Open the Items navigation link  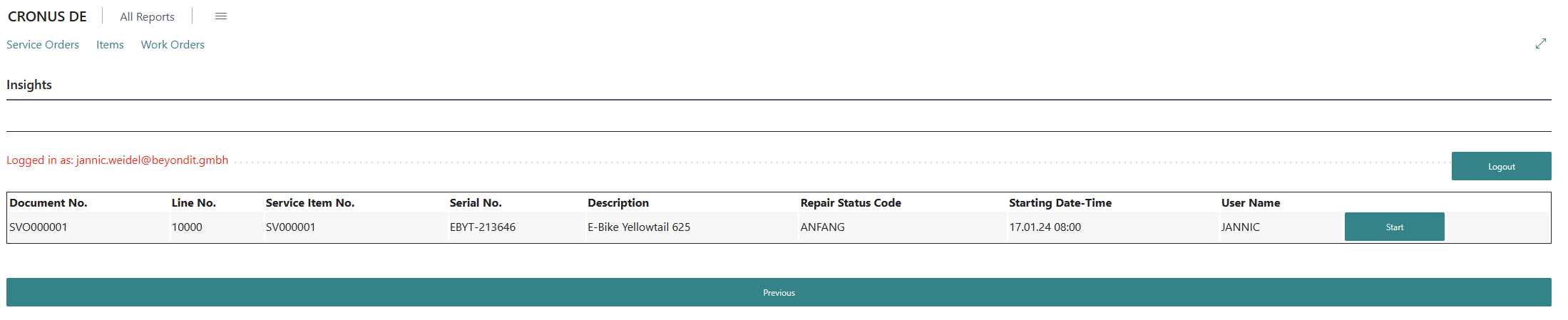coord(110,44)
